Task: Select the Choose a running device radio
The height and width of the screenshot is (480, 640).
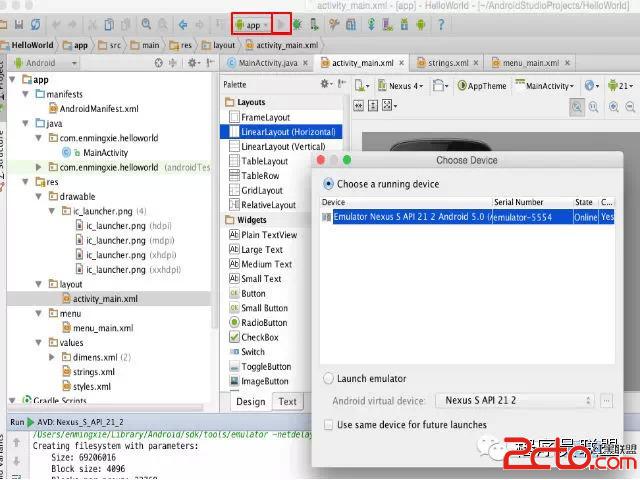Action: (x=328, y=184)
